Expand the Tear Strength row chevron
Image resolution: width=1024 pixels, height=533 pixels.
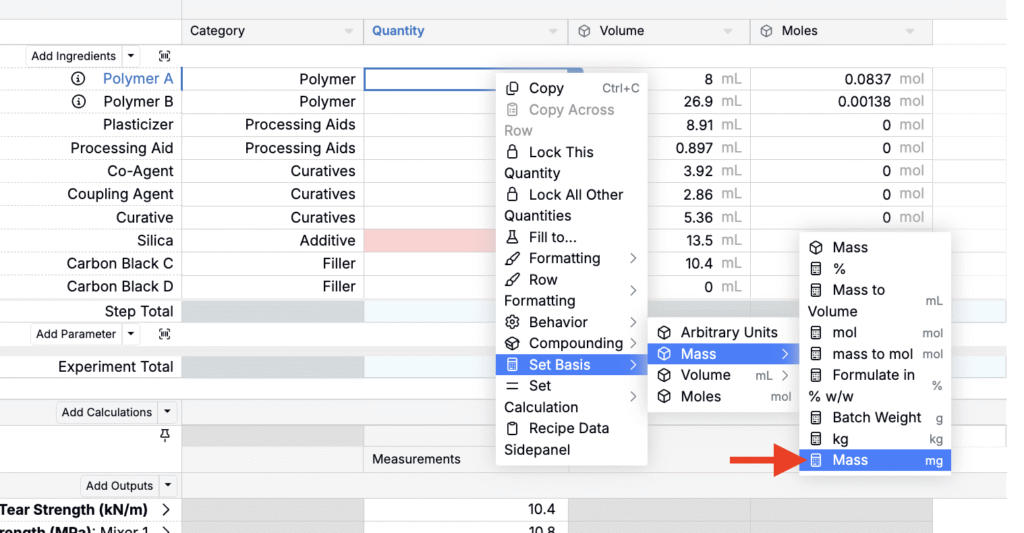click(x=166, y=510)
